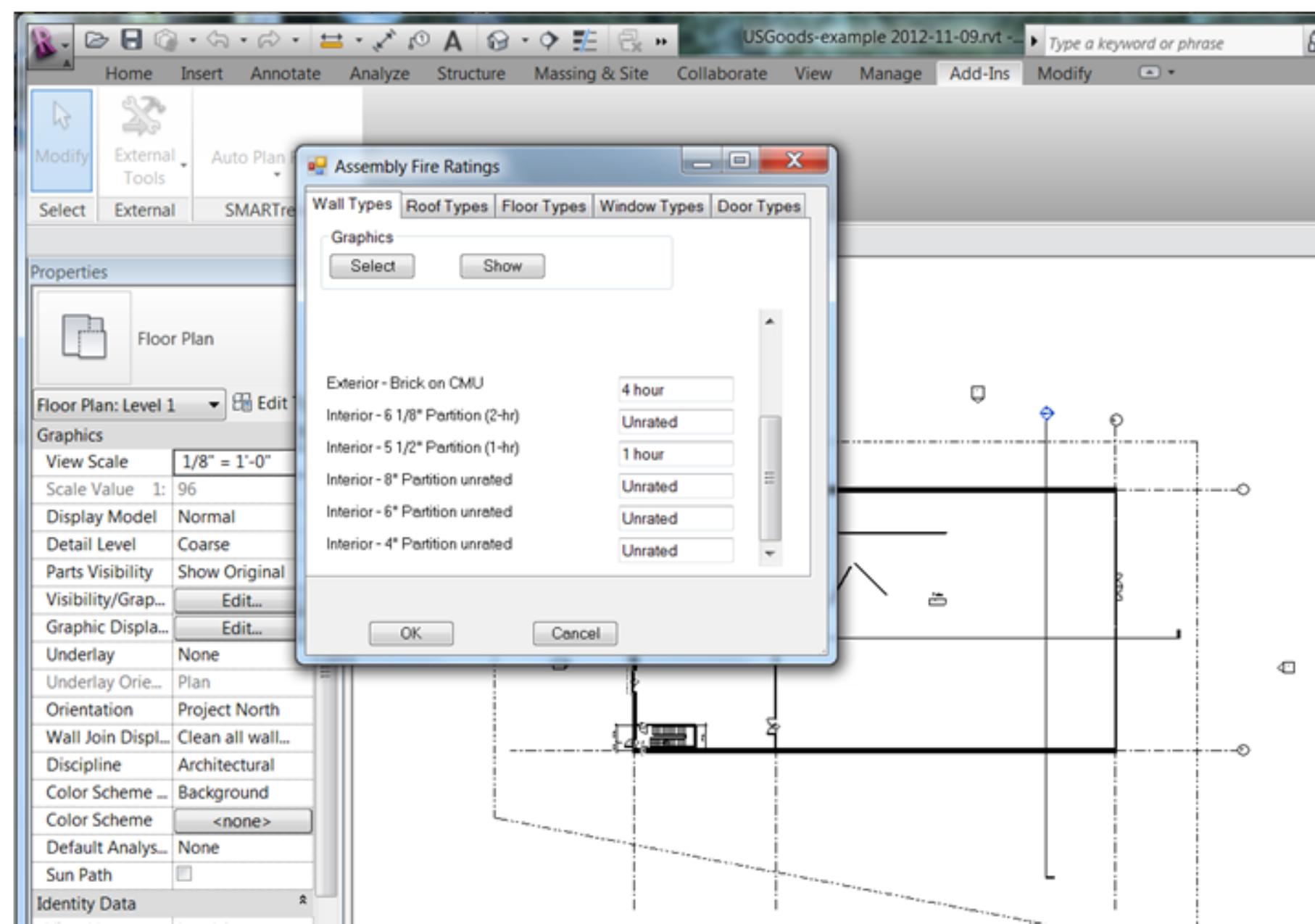Click the ribbon minimize toggle icon after Modify tab
The width and height of the screenshot is (1315, 924).
point(1149,72)
